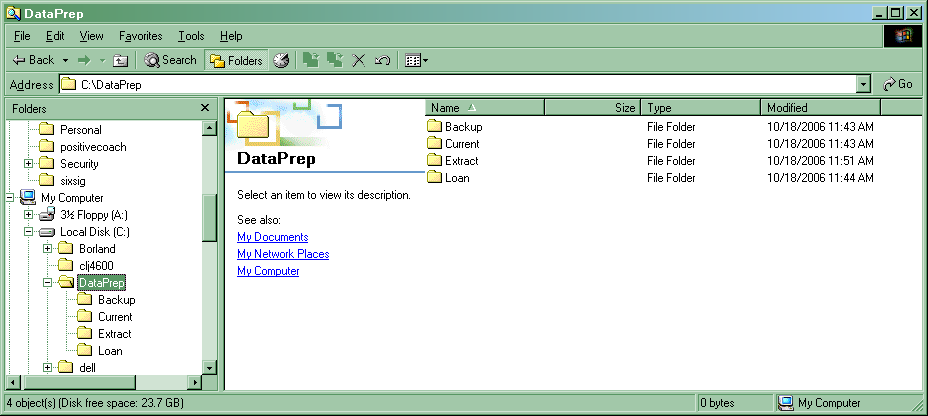Screen dimensions: 928x416
Task: Select Backup subfolder in folder tree
Action: (117, 300)
